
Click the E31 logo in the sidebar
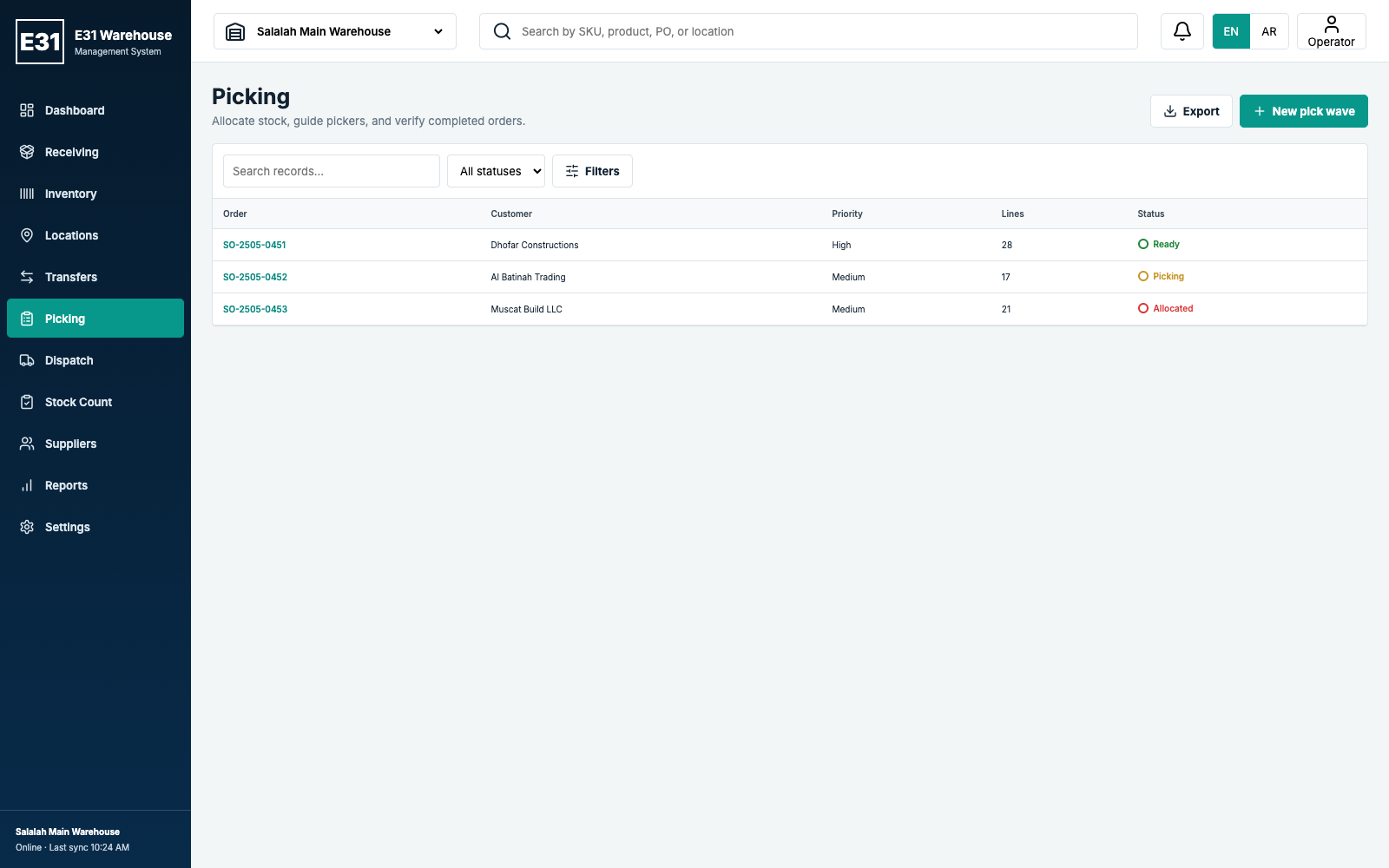(x=40, y=42)
